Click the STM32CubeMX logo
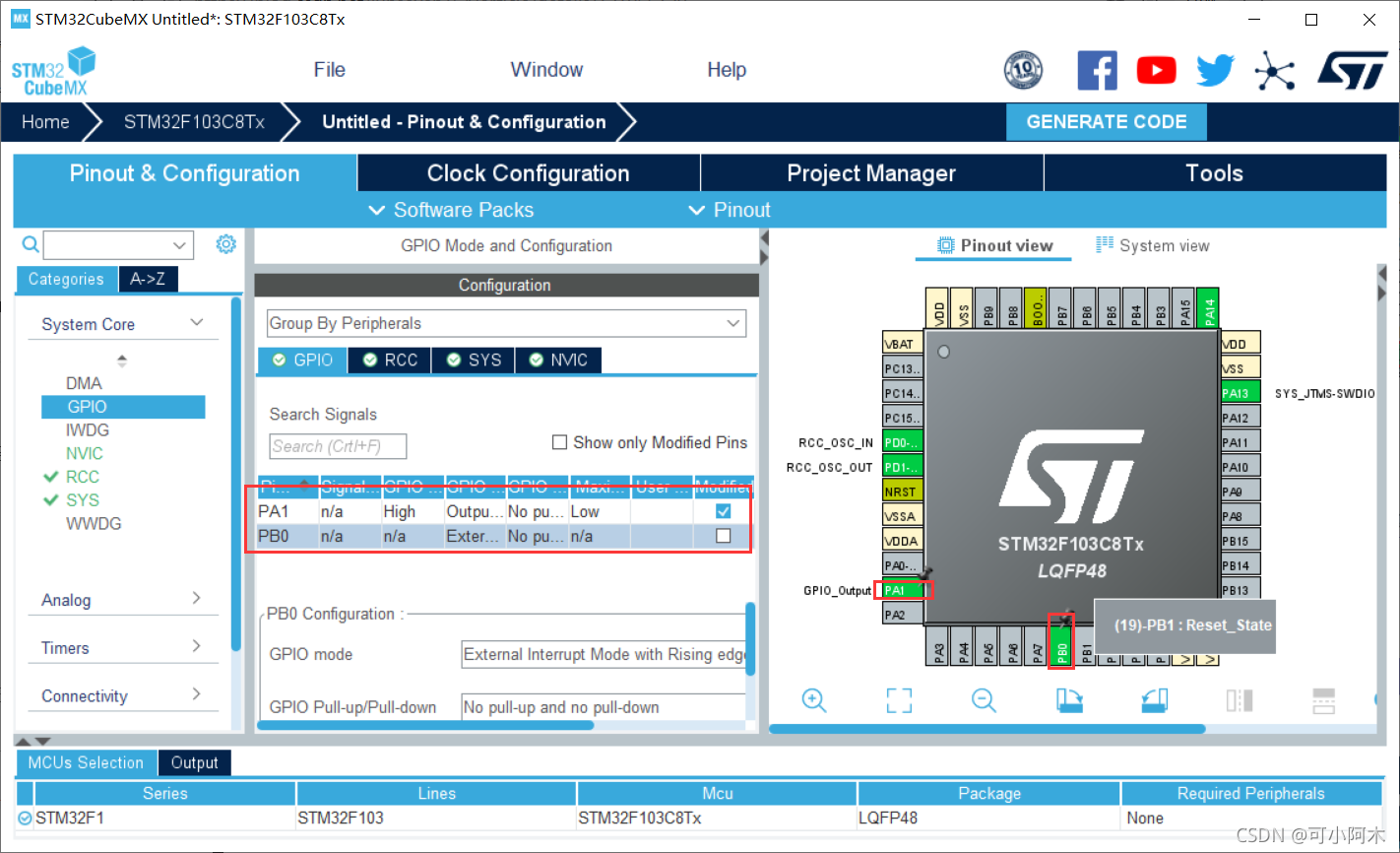The height and width of the screenshot is (853, 1400). (x=53, y=71)
